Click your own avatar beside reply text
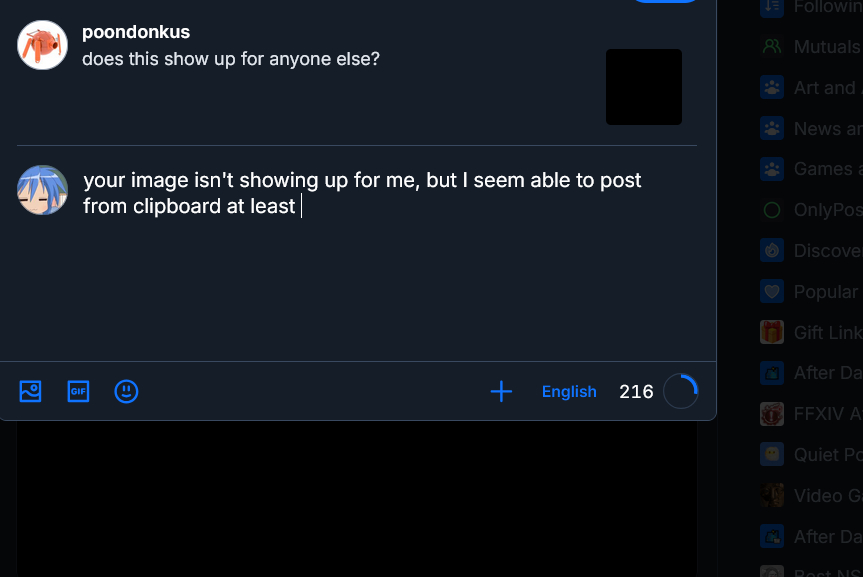 tap(42, 190)
